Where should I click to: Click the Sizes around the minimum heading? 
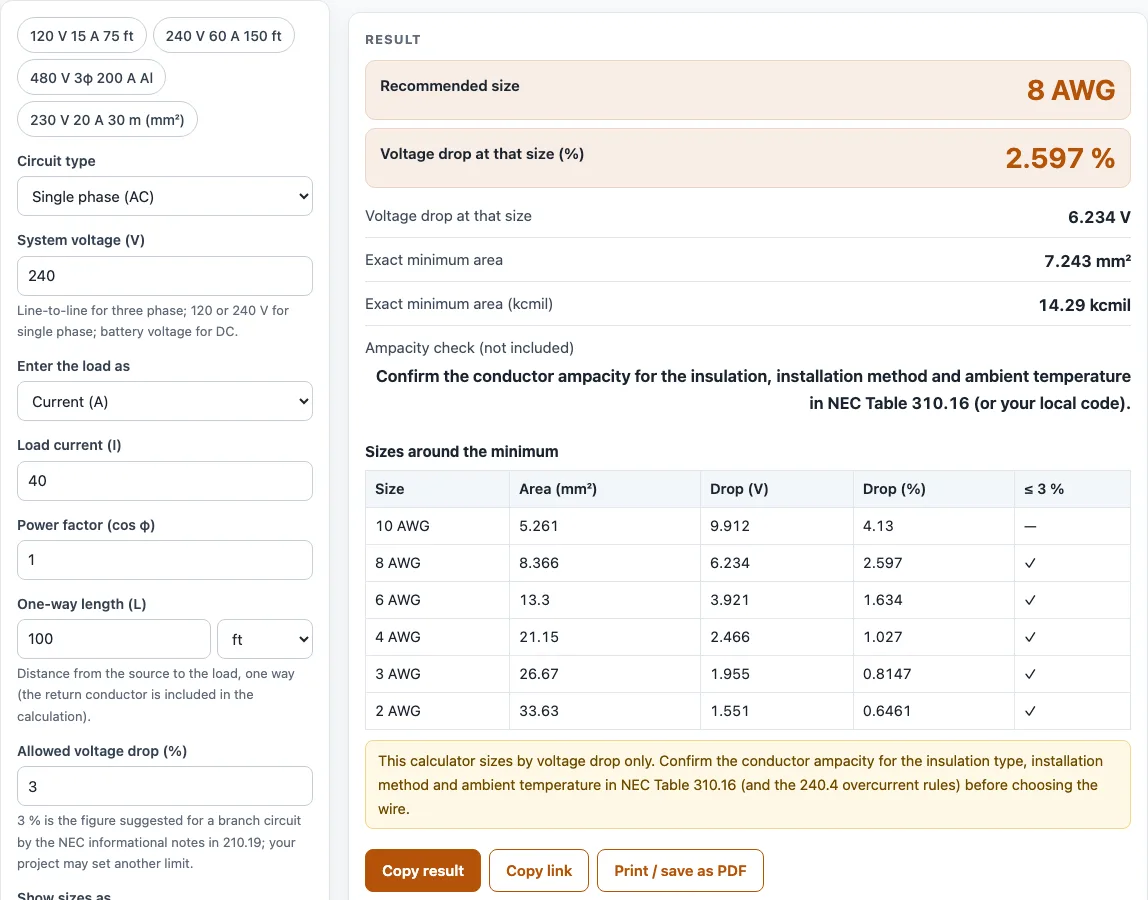462,452
